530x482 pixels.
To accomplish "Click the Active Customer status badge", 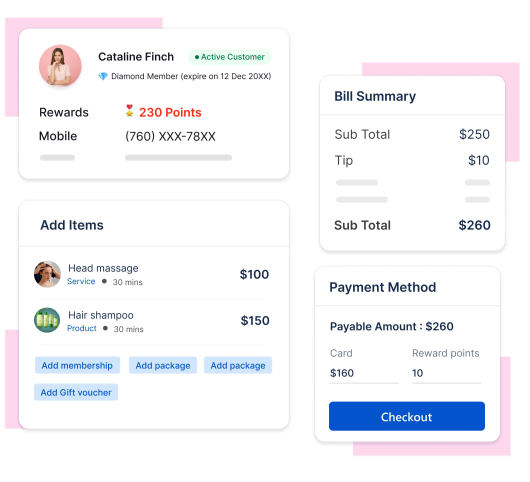I will pos(230,57).
